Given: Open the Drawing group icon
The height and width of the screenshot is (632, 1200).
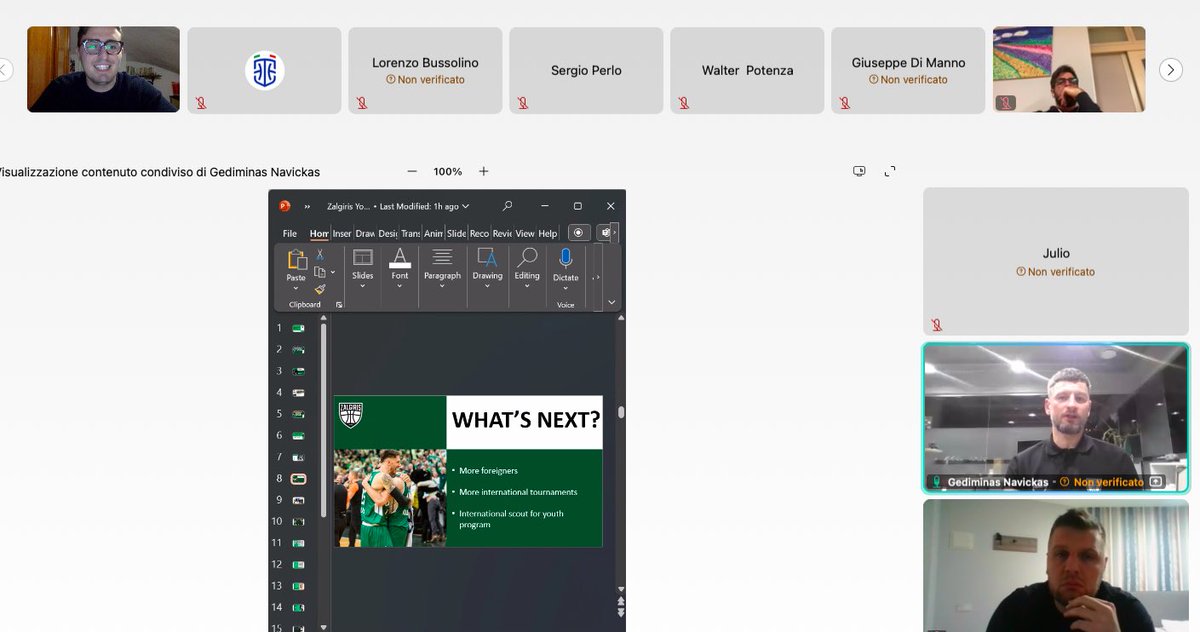Looking at the screenshot, I should pyautogui.click(x=487, y=257).
